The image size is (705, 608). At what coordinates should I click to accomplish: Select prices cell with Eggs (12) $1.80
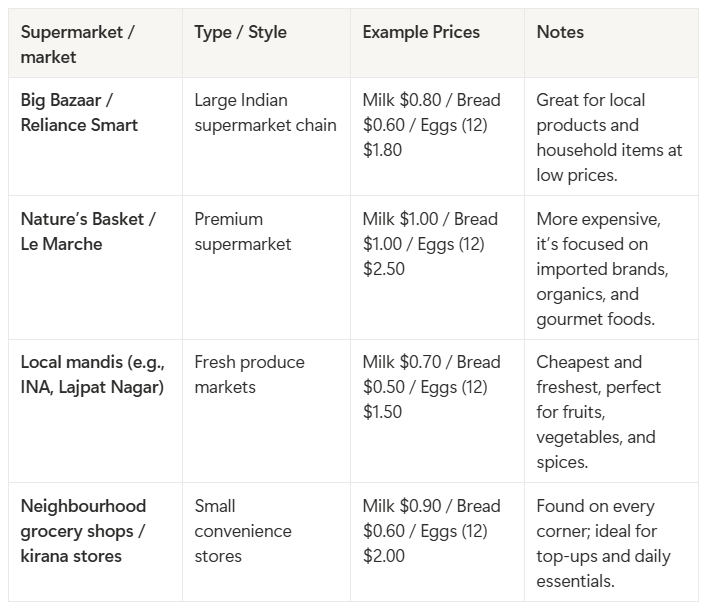[431, 125]
